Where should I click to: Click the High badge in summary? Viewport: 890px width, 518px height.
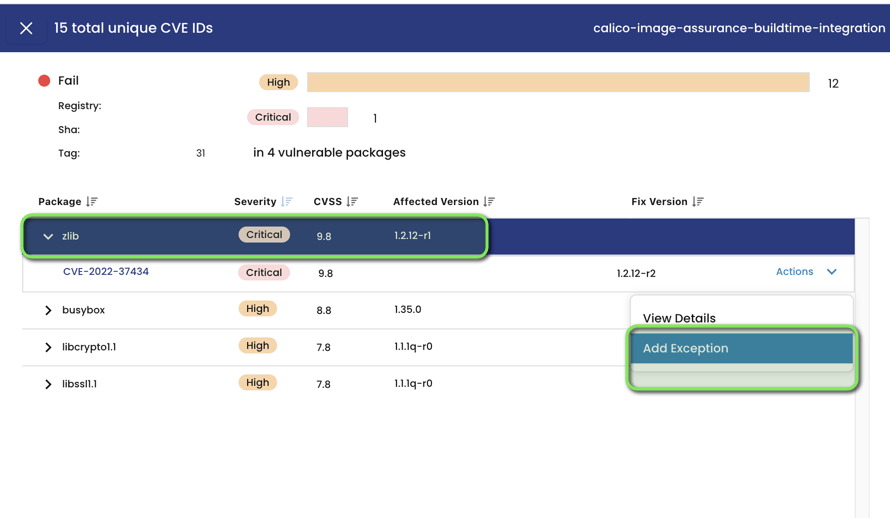pyautogui.click(x=278, y=83)
